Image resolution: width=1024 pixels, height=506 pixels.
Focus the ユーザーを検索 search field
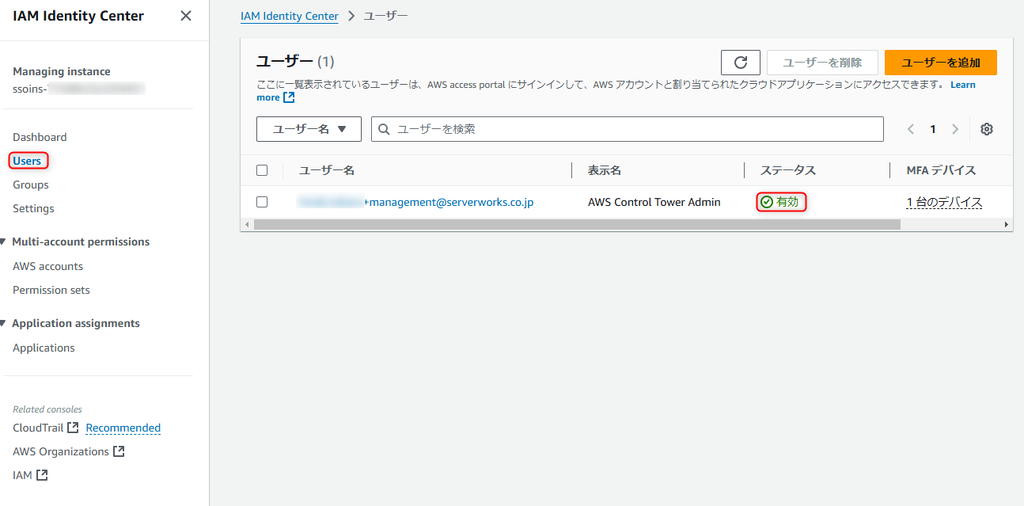(x=627, y=129)
